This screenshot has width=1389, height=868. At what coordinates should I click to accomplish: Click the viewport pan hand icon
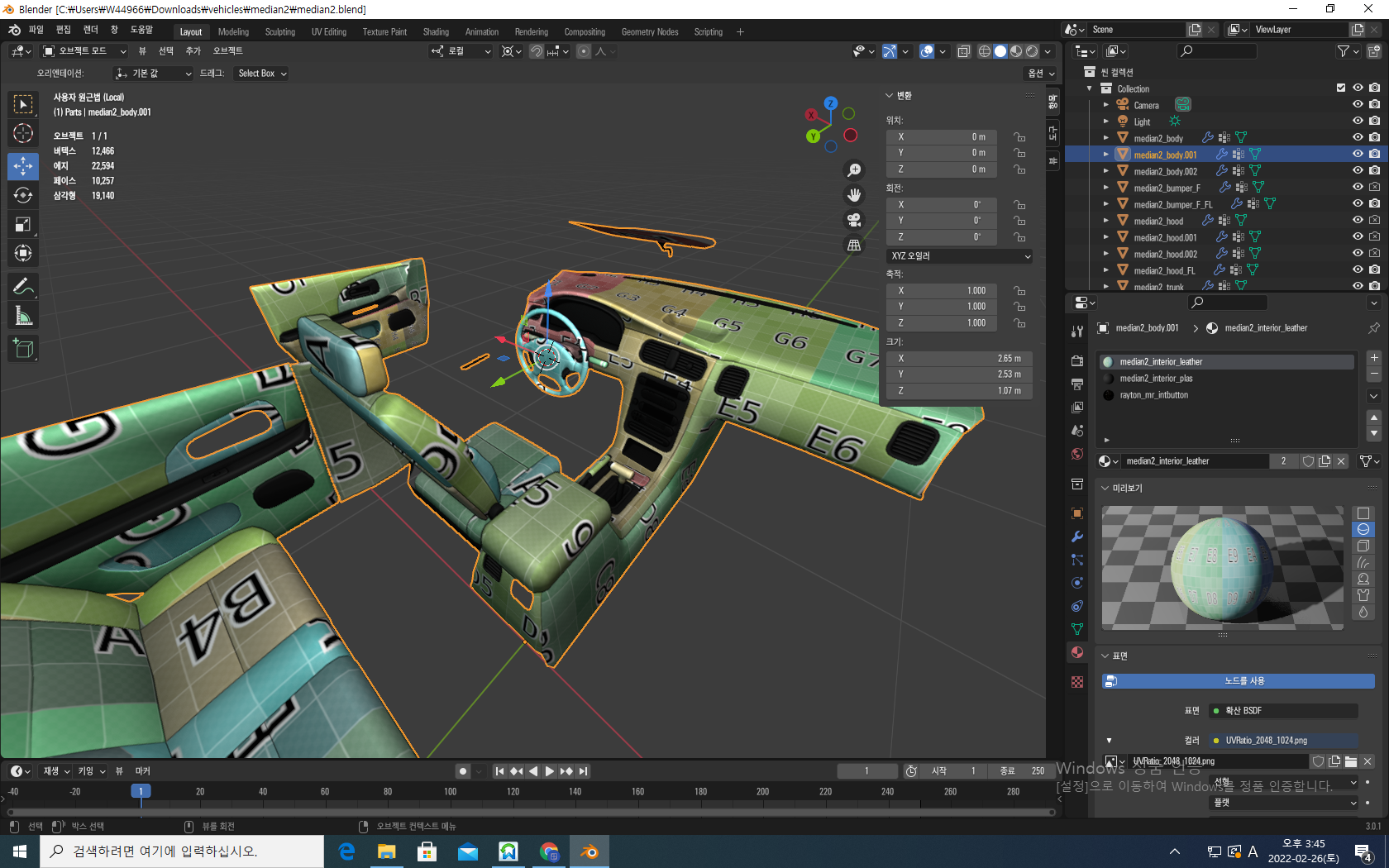click(x=854, y=195)
